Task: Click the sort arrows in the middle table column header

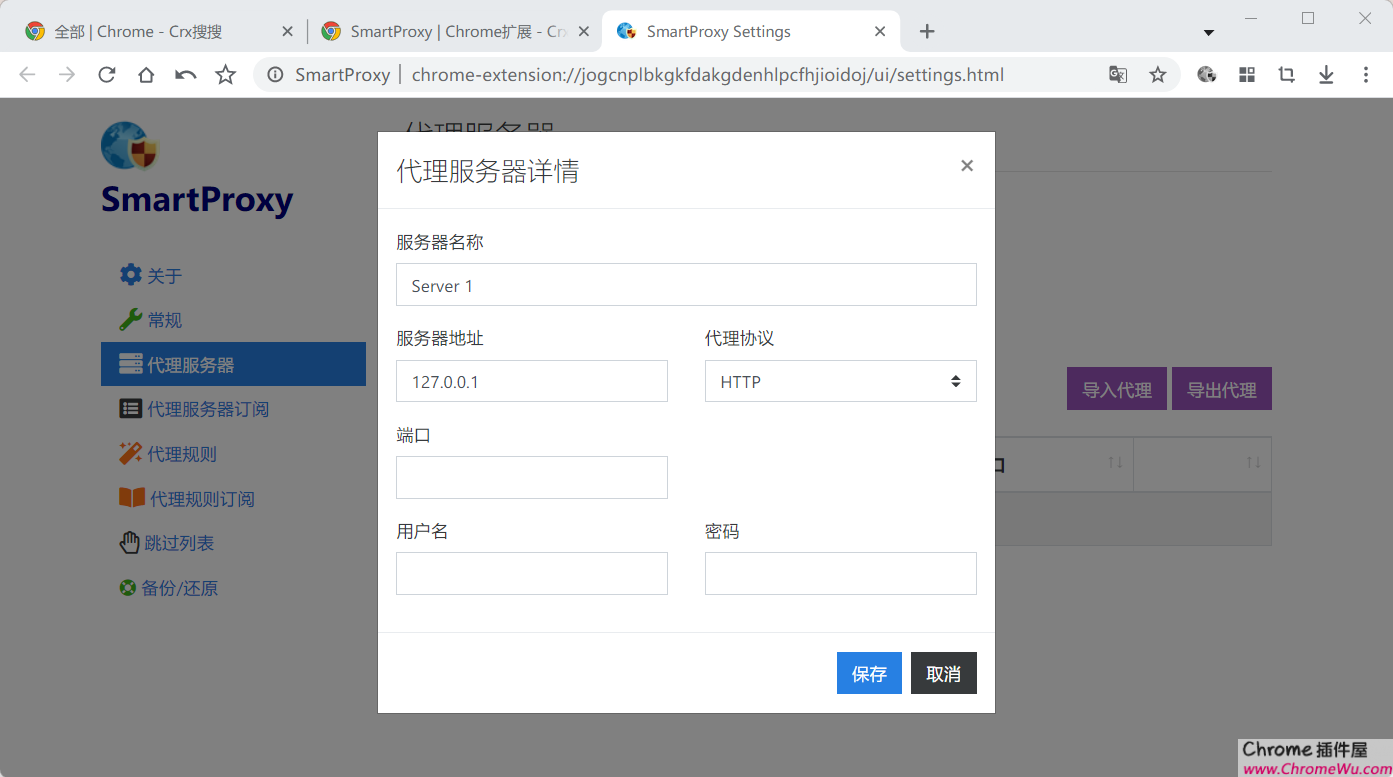Action: (1115, 462)
